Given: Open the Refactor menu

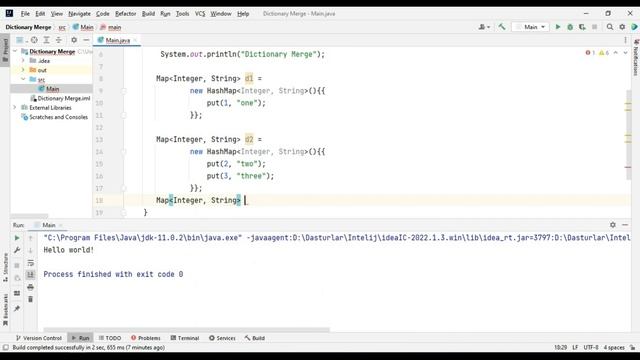Looking at the screenshot, I should [125, 13].
